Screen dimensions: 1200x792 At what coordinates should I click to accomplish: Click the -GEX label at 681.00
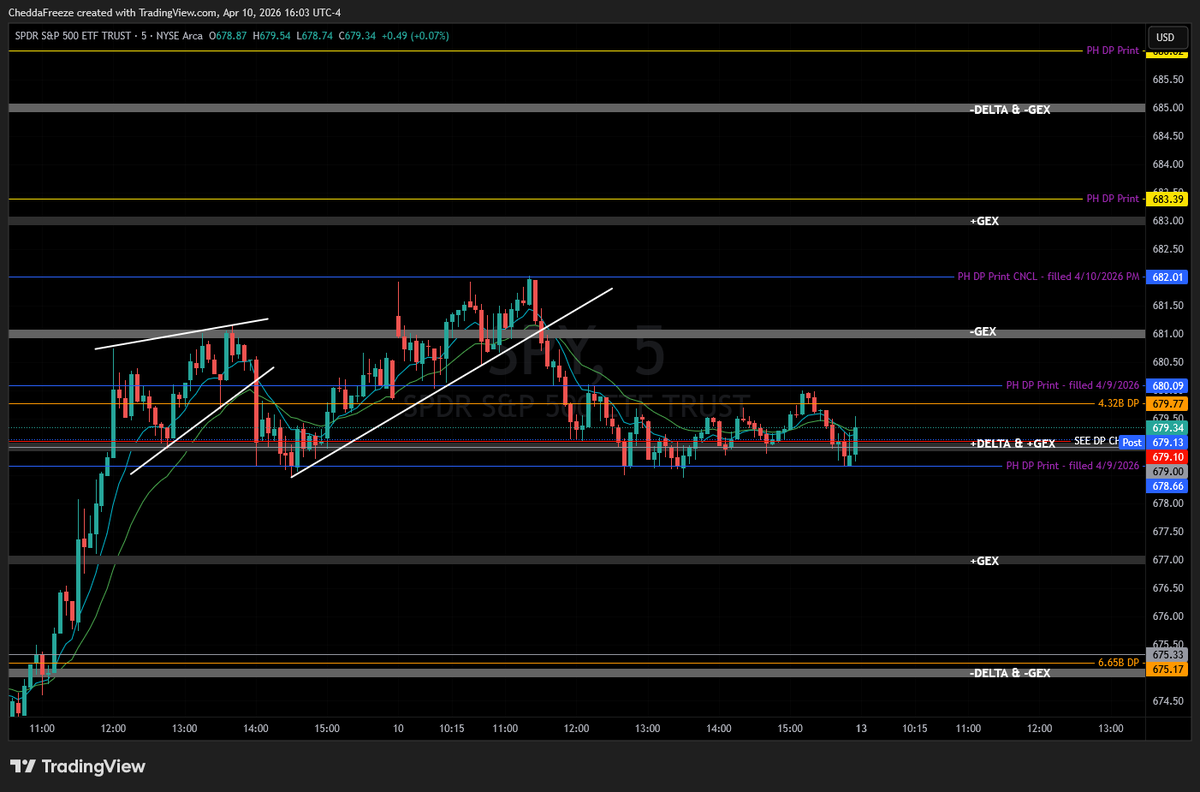click(x=982, y=331)
